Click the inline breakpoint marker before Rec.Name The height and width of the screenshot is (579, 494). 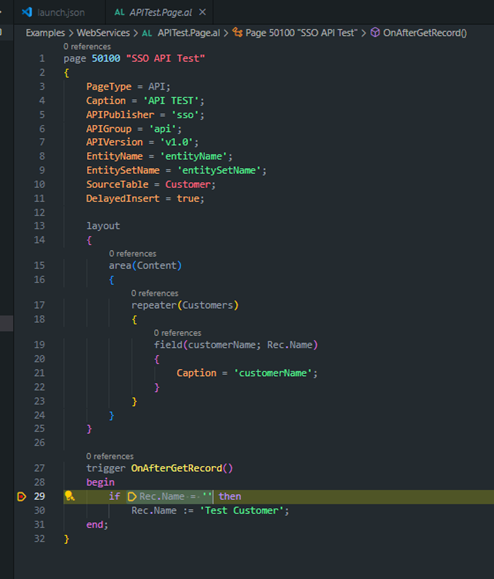click(131, 497)
